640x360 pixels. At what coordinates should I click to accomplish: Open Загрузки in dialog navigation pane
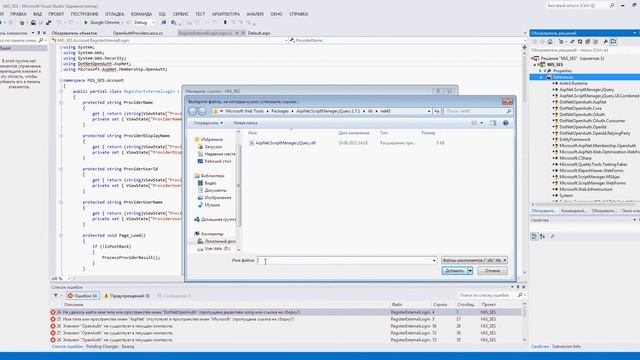[210, 147]
